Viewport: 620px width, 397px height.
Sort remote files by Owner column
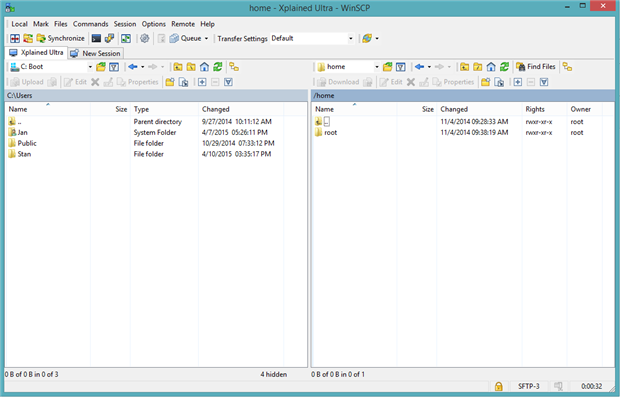click(584, 109)
